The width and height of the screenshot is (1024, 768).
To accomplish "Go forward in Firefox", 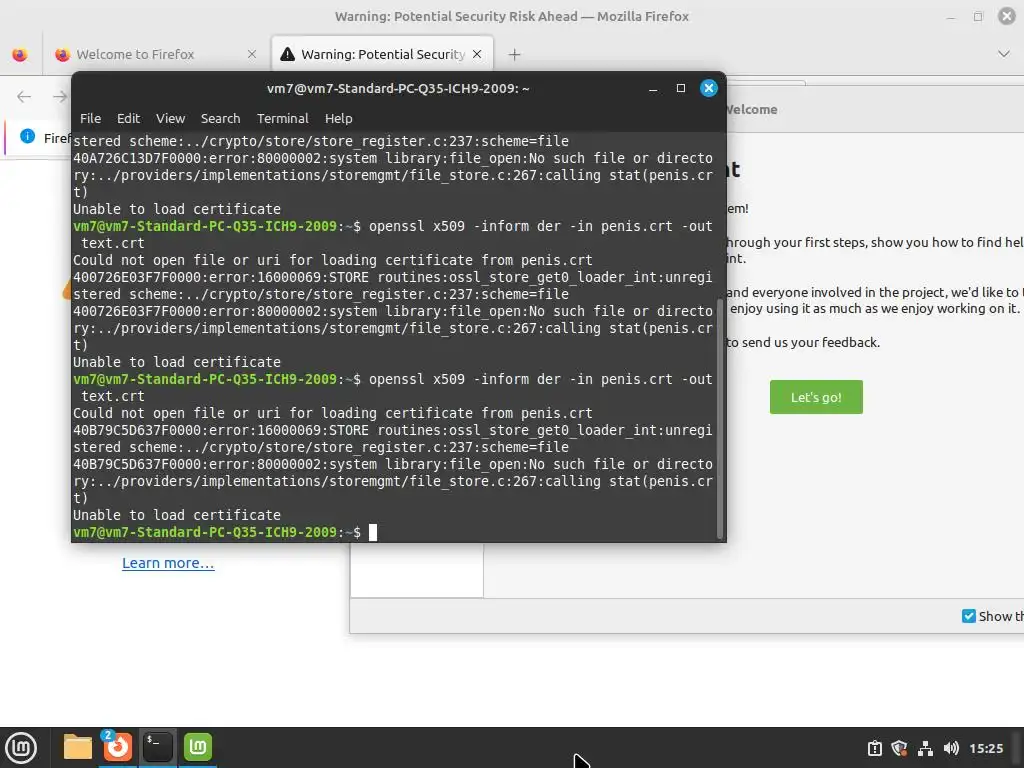I will (59, 97).
